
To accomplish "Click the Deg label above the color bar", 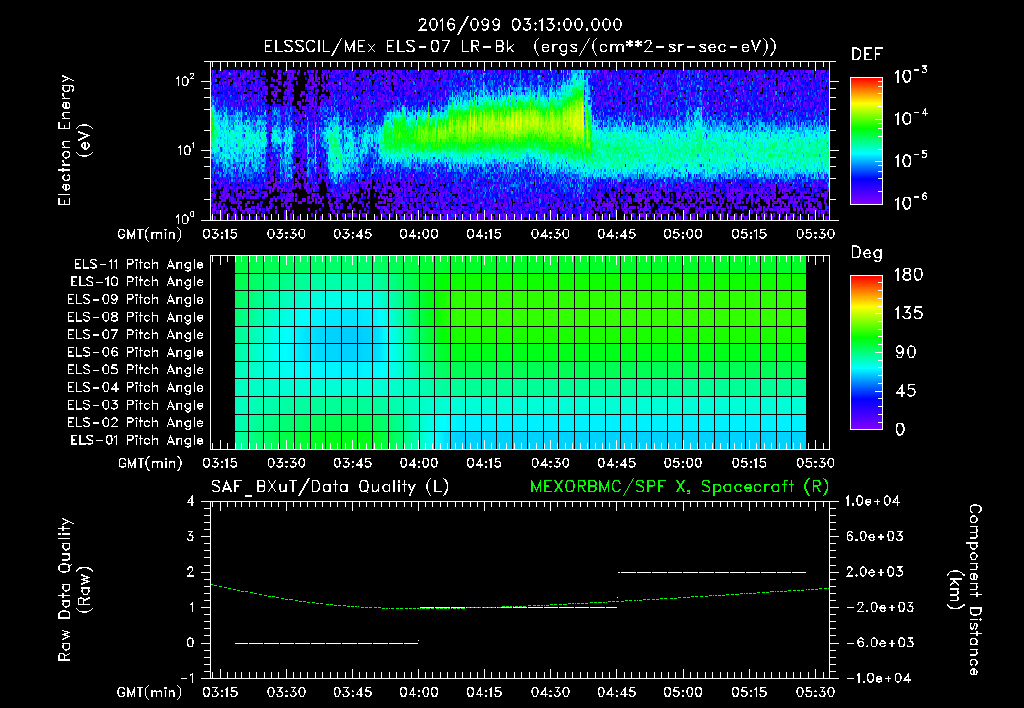I will pos(866,253).
